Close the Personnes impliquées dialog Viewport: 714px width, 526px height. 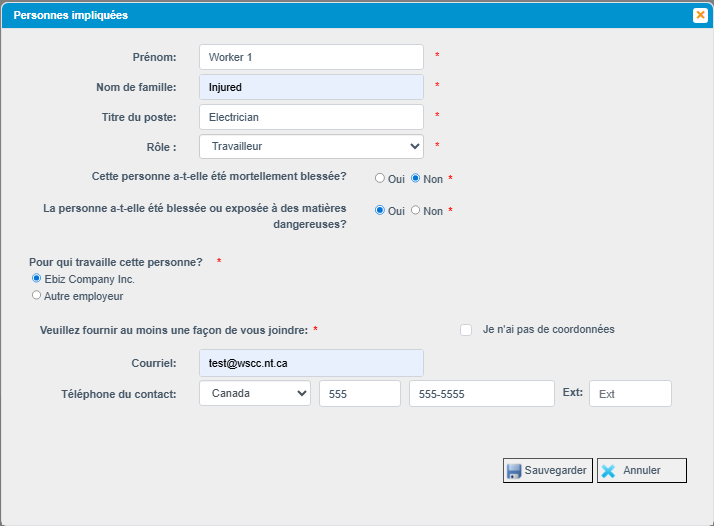(700, 15)
